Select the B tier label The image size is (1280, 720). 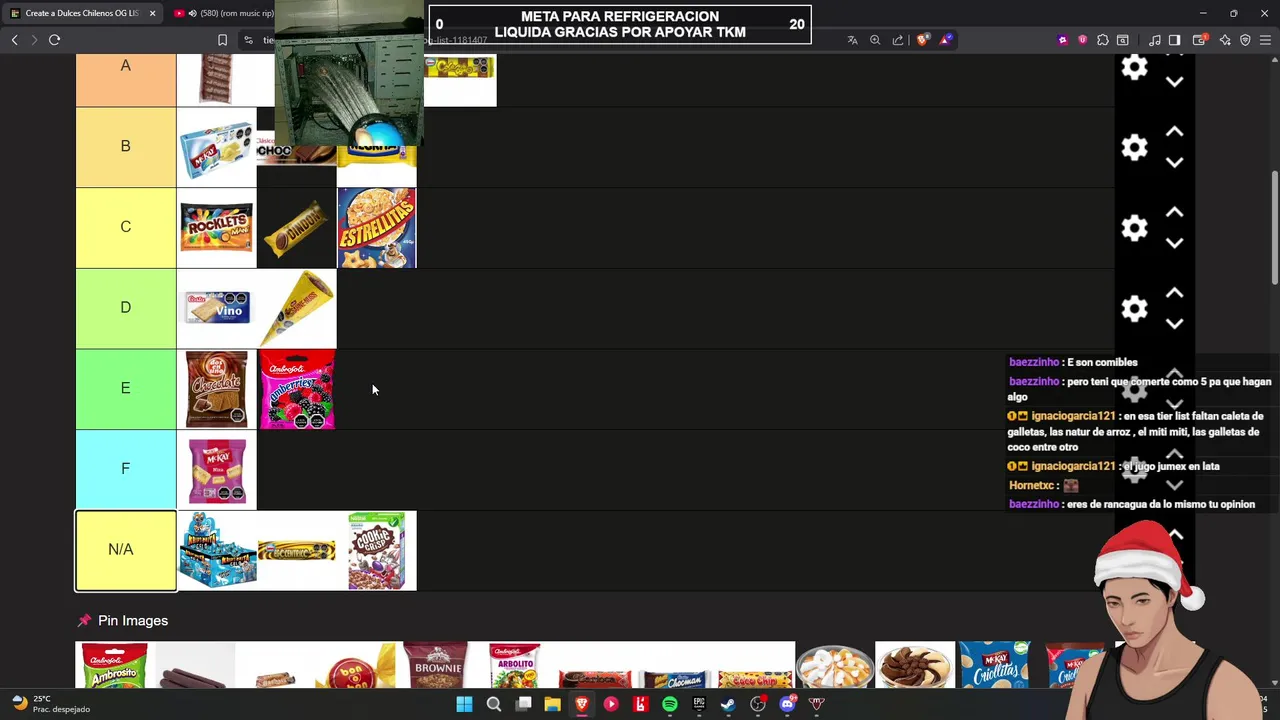point(125,146)
